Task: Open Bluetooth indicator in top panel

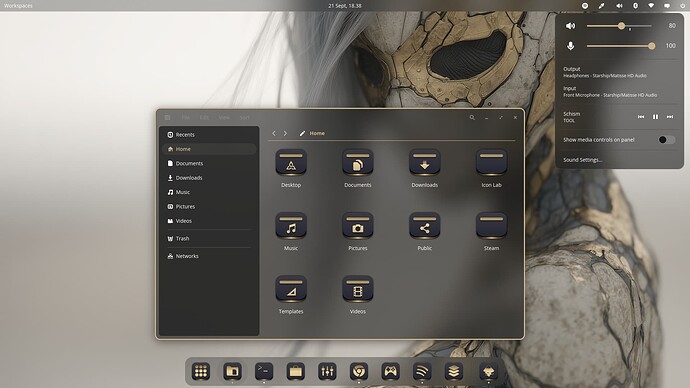Action: pos(635,6)
